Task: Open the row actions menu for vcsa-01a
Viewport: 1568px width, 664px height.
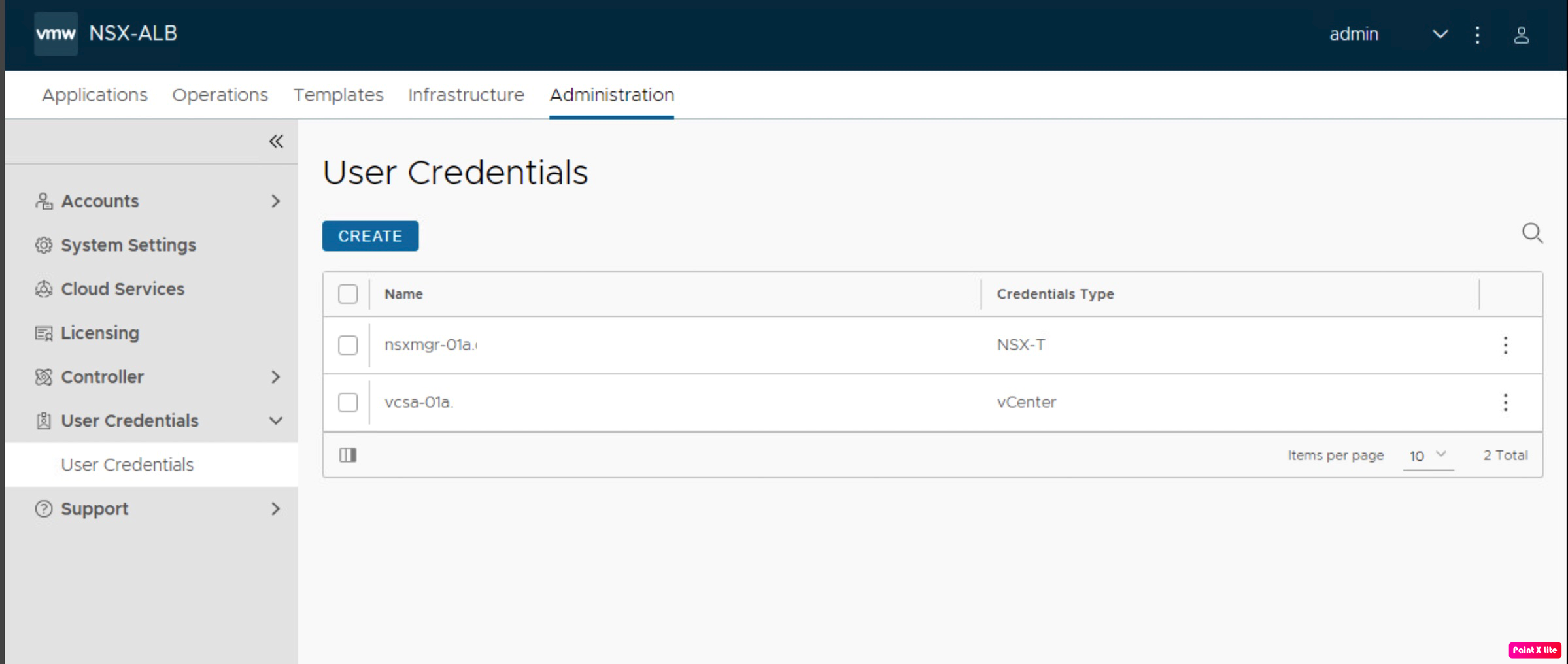Action: click(1505, 403)
